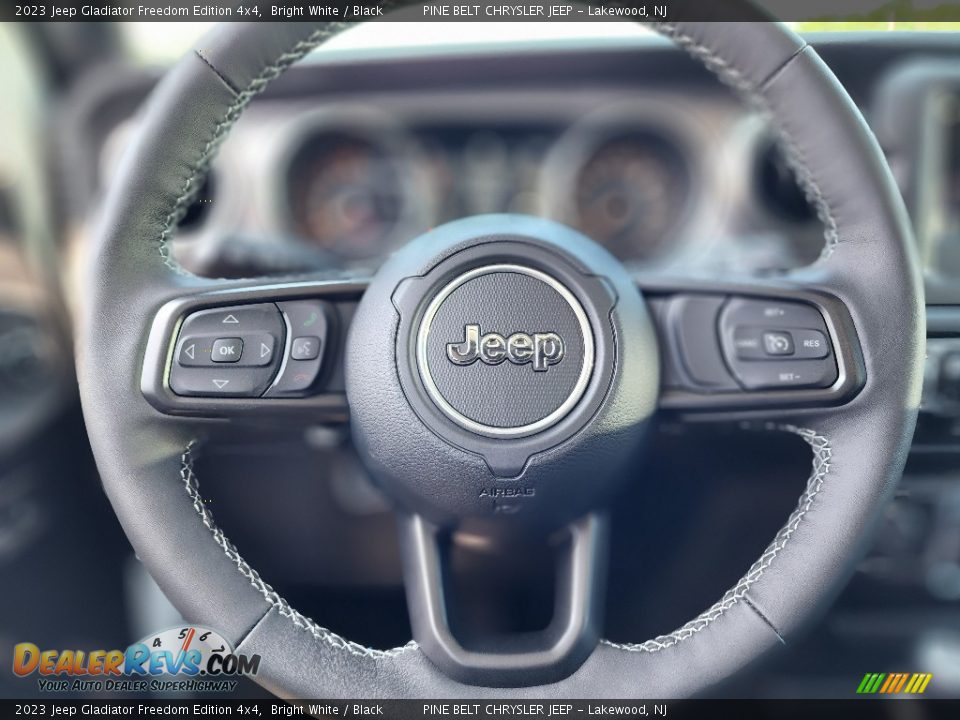Click the Jeep emblem on the airbag cover
The width and height of the screenshot is (960, 720).
(505, 347)
